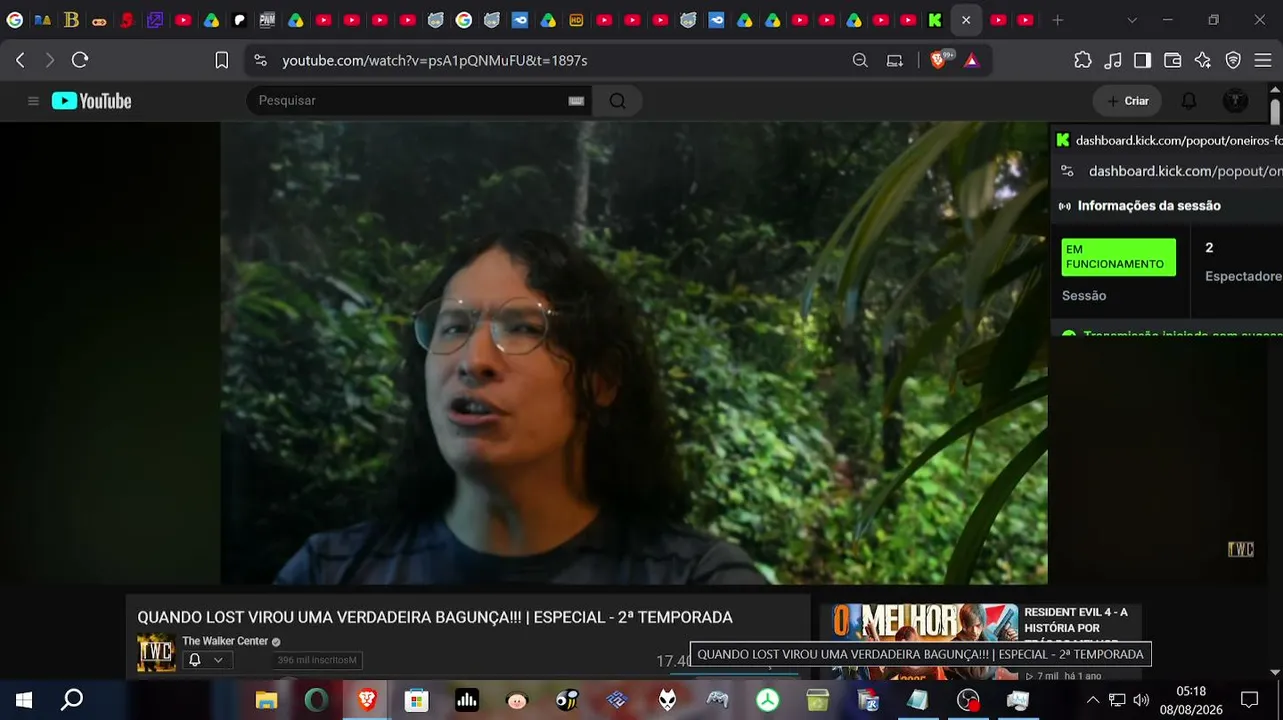Click the Brave Shields lion icon
The width and height of the screenshot is (1283, 720).
pos(938,60)
